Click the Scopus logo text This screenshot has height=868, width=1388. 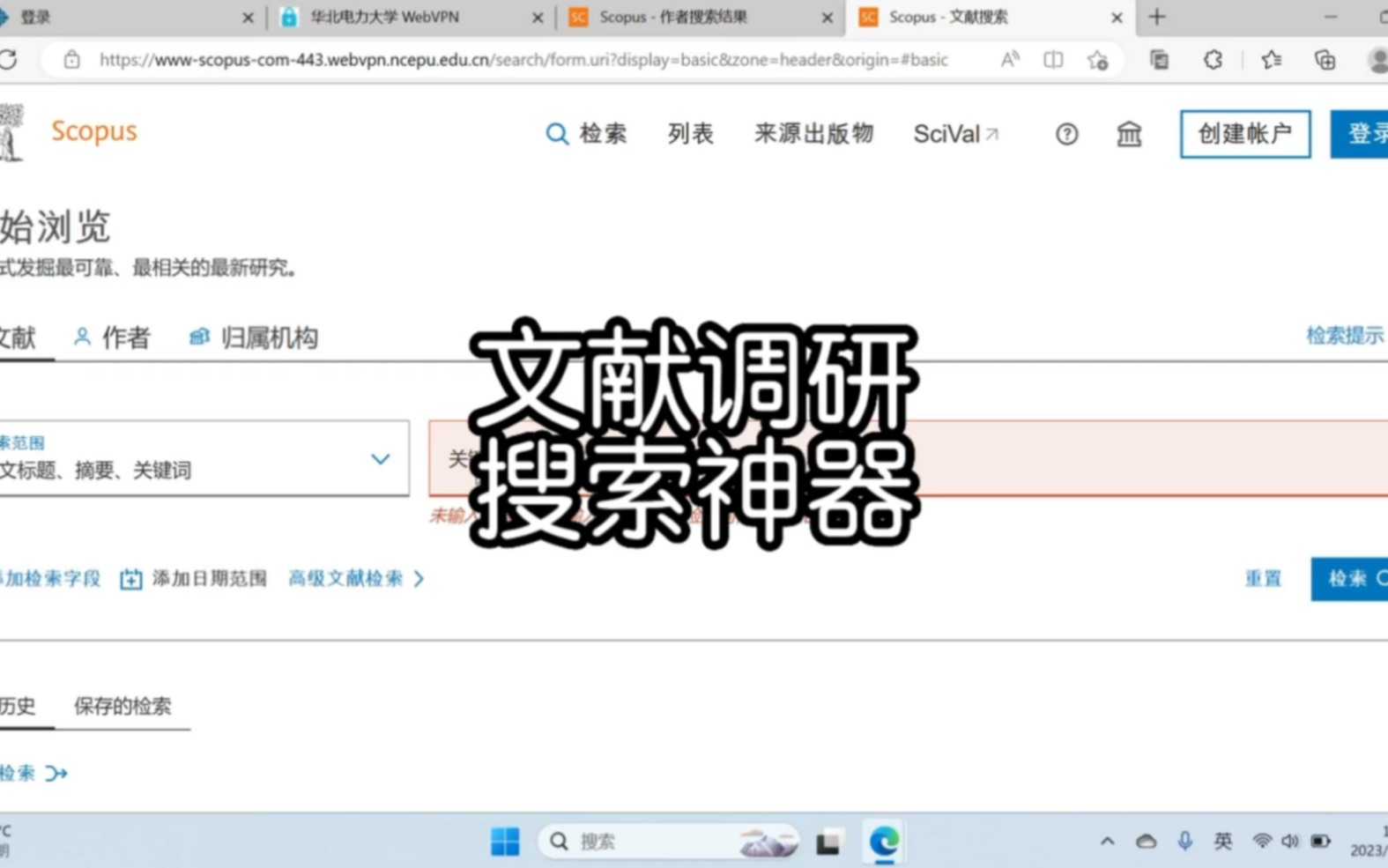(94, 131)
